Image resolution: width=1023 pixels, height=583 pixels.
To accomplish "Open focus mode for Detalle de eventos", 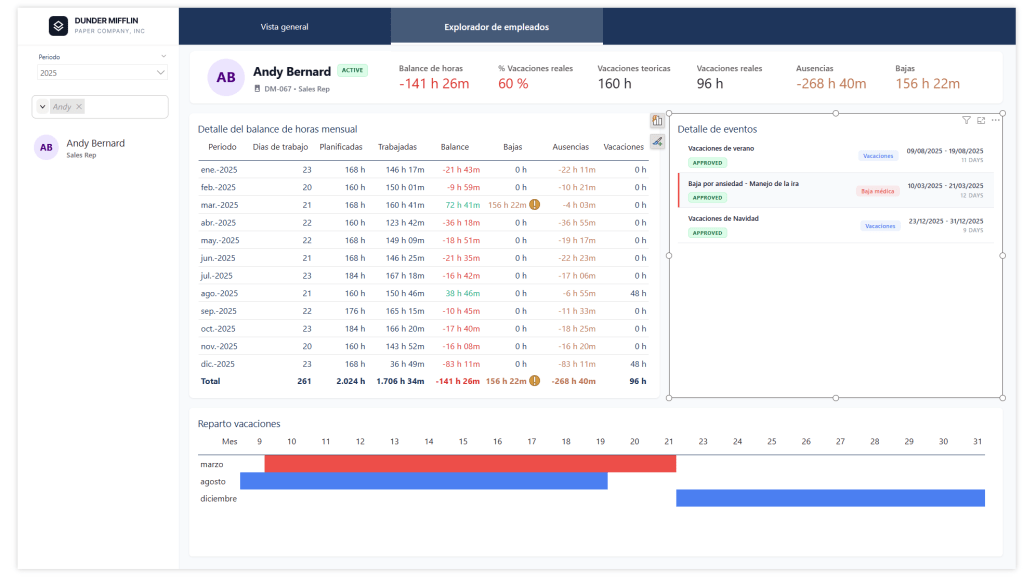I will 981,120.
